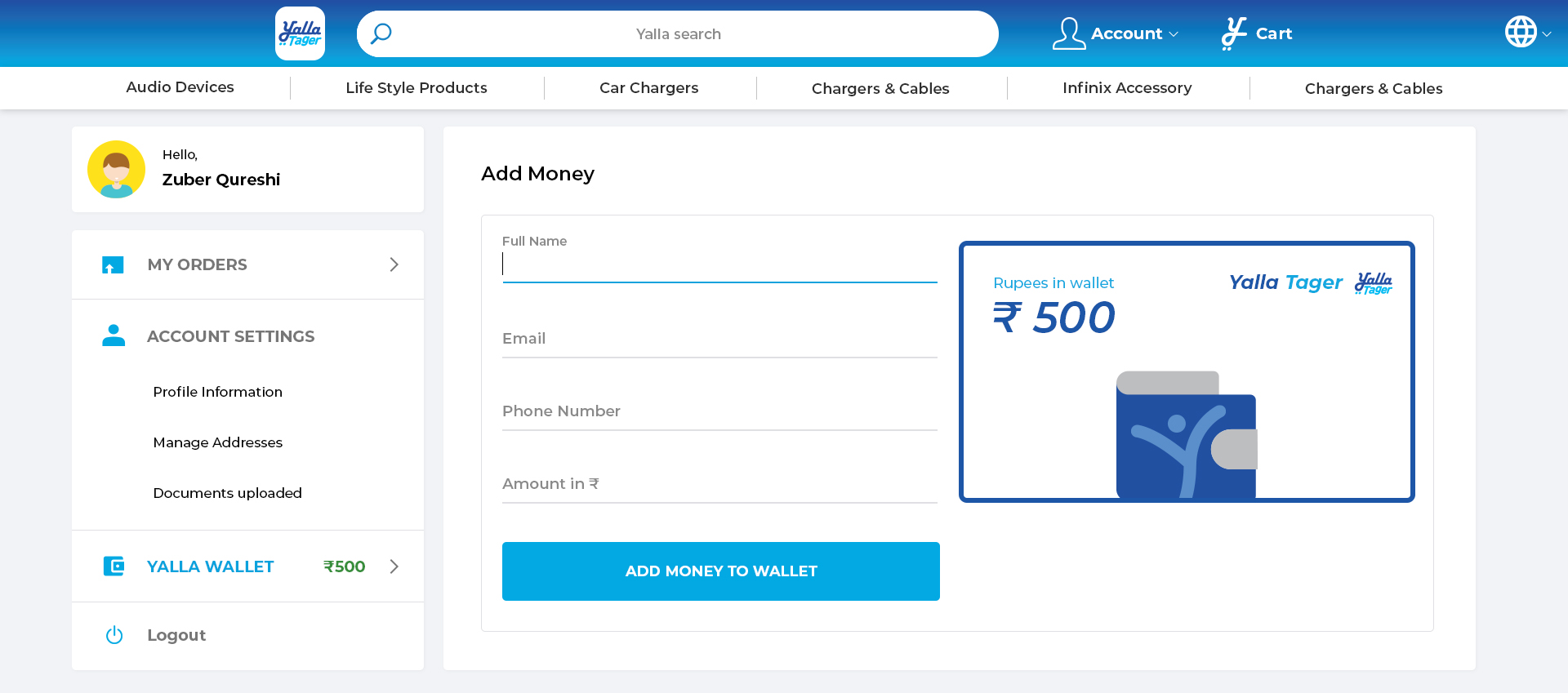Go to Manage Addresses

point(217,442)
